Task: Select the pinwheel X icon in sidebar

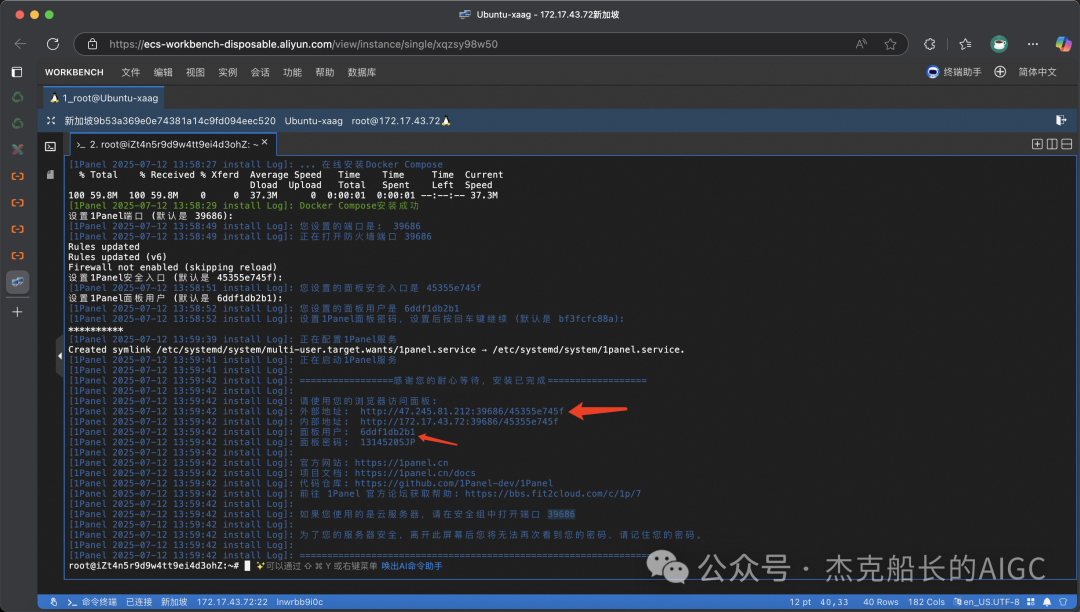Action: point(17,149)
